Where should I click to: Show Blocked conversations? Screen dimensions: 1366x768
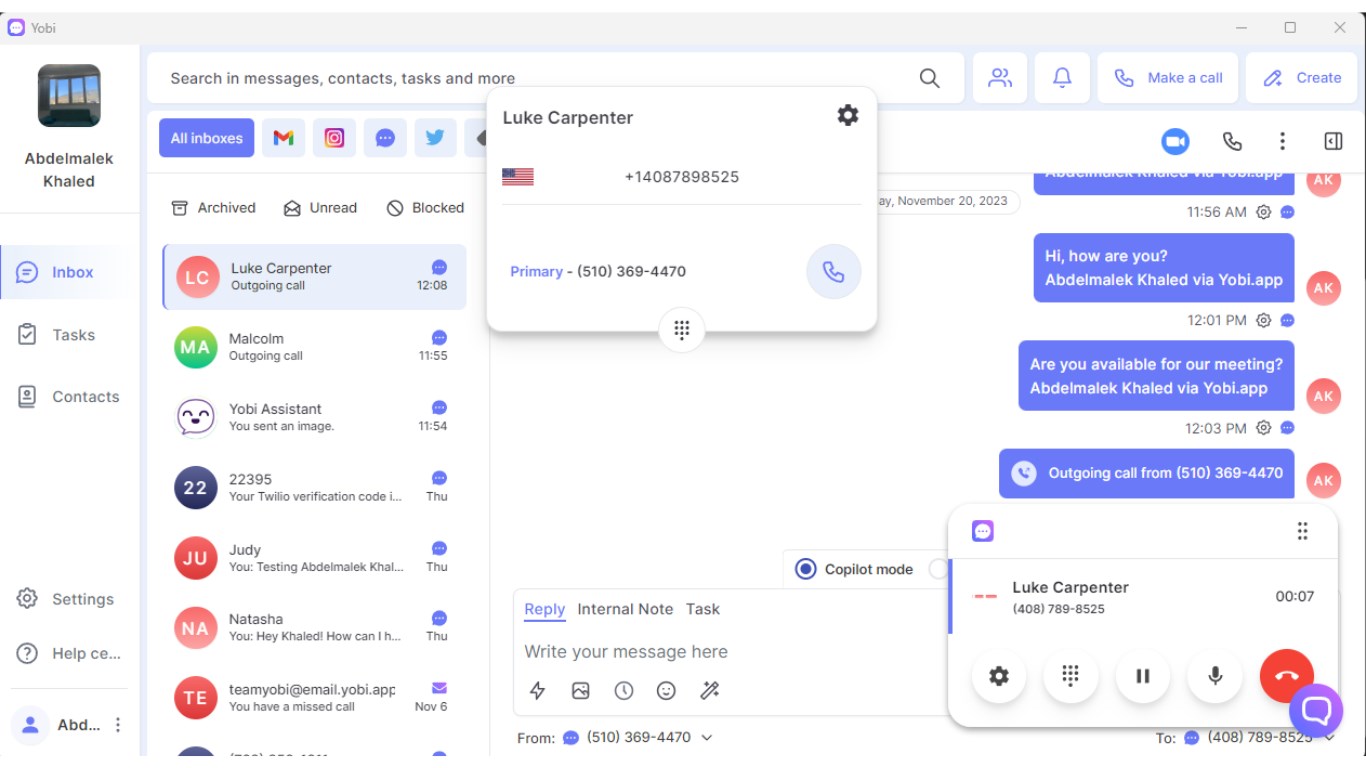pyautogui.click(x=425, y=208)
